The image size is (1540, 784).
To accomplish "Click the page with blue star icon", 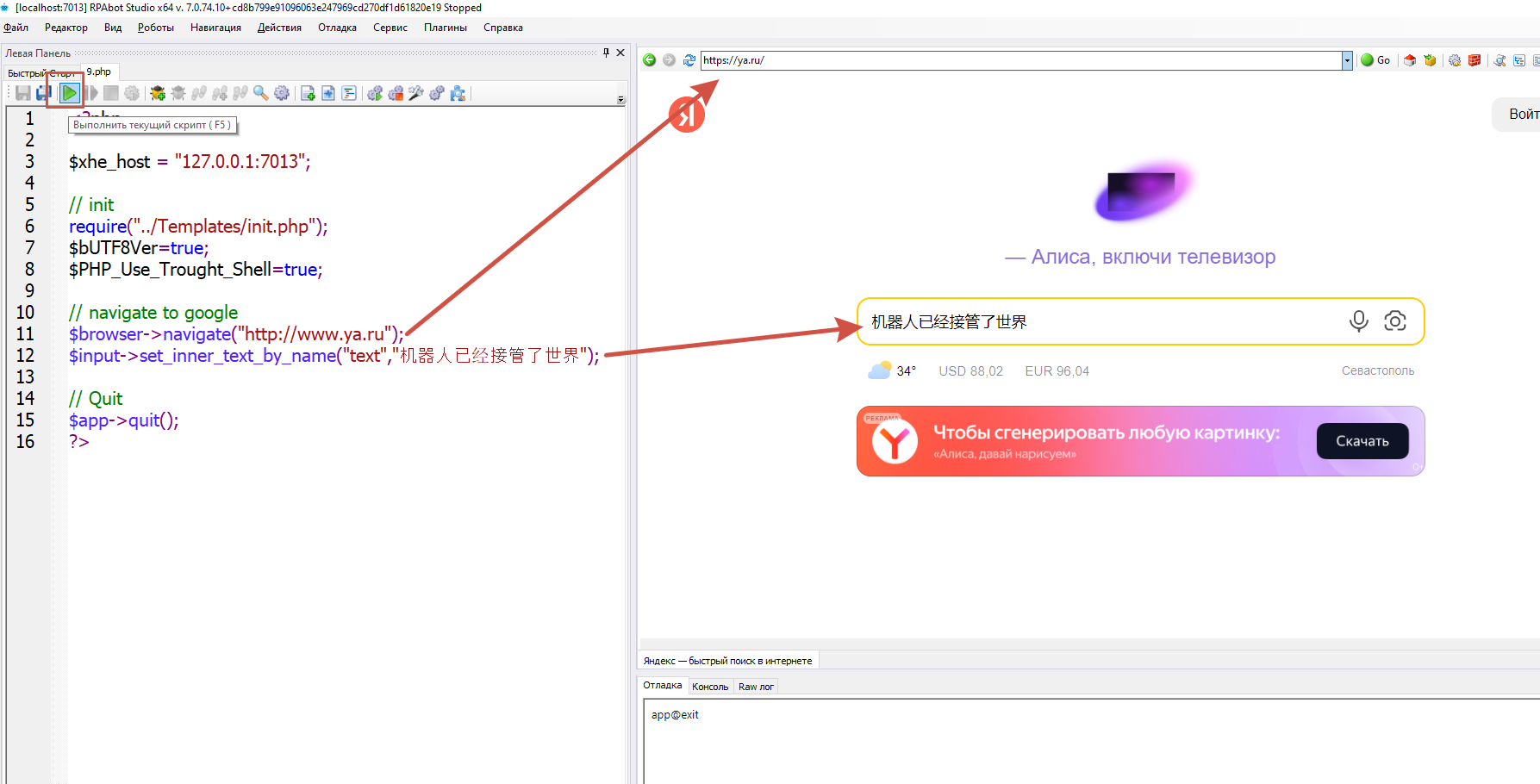I will coord(328,93).
